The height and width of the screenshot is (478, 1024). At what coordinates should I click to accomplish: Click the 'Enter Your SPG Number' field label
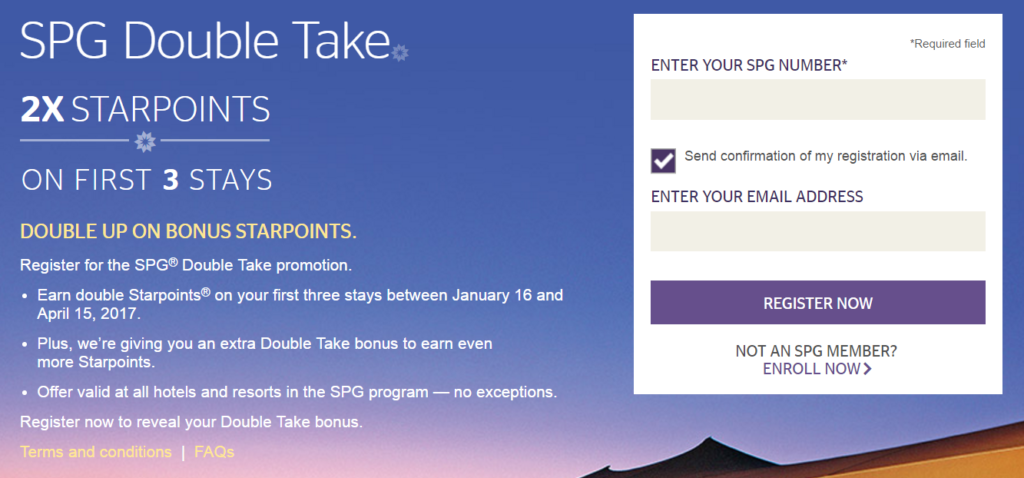pos(749,65)
